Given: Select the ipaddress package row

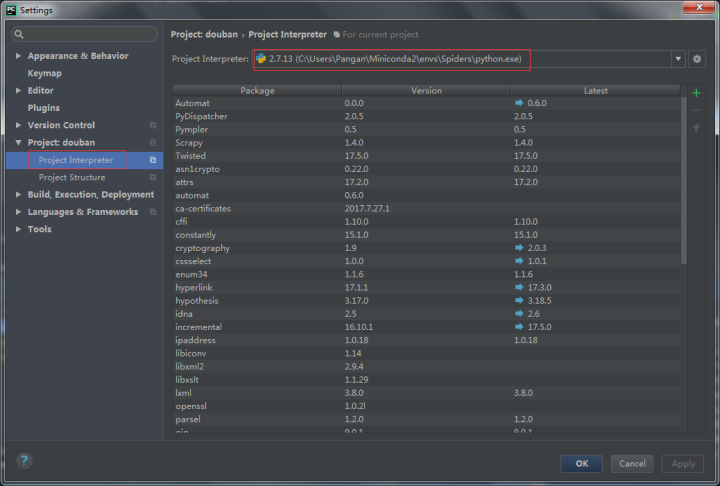Looking at the screenshot, I should [427, 340].
